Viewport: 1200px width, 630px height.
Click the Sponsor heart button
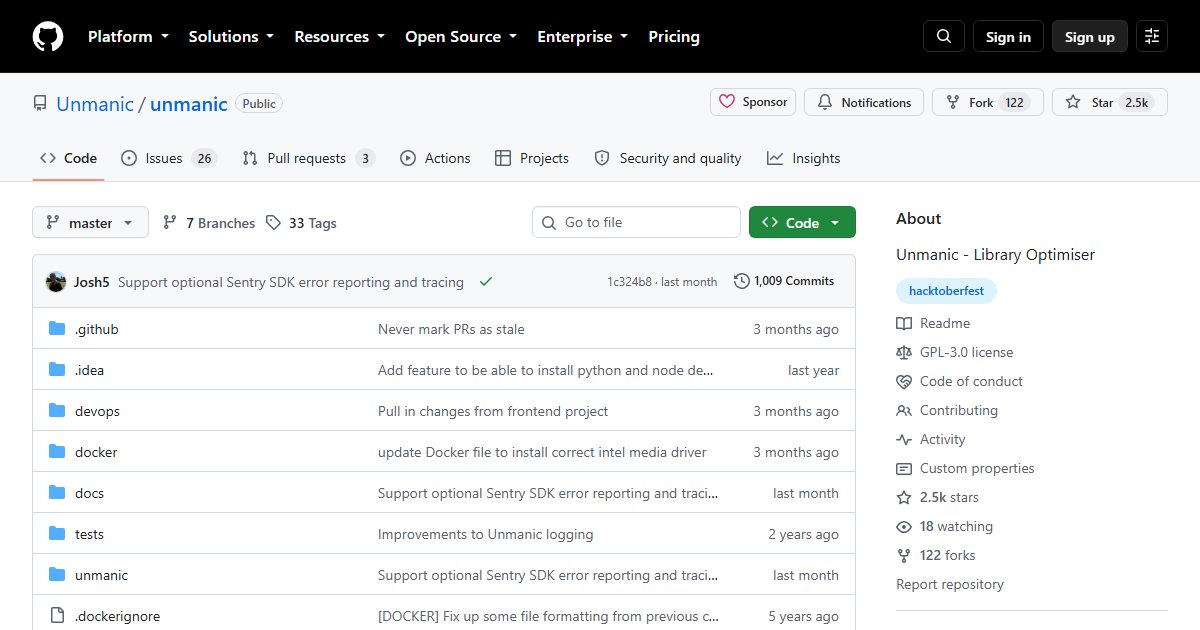point(753,102)
